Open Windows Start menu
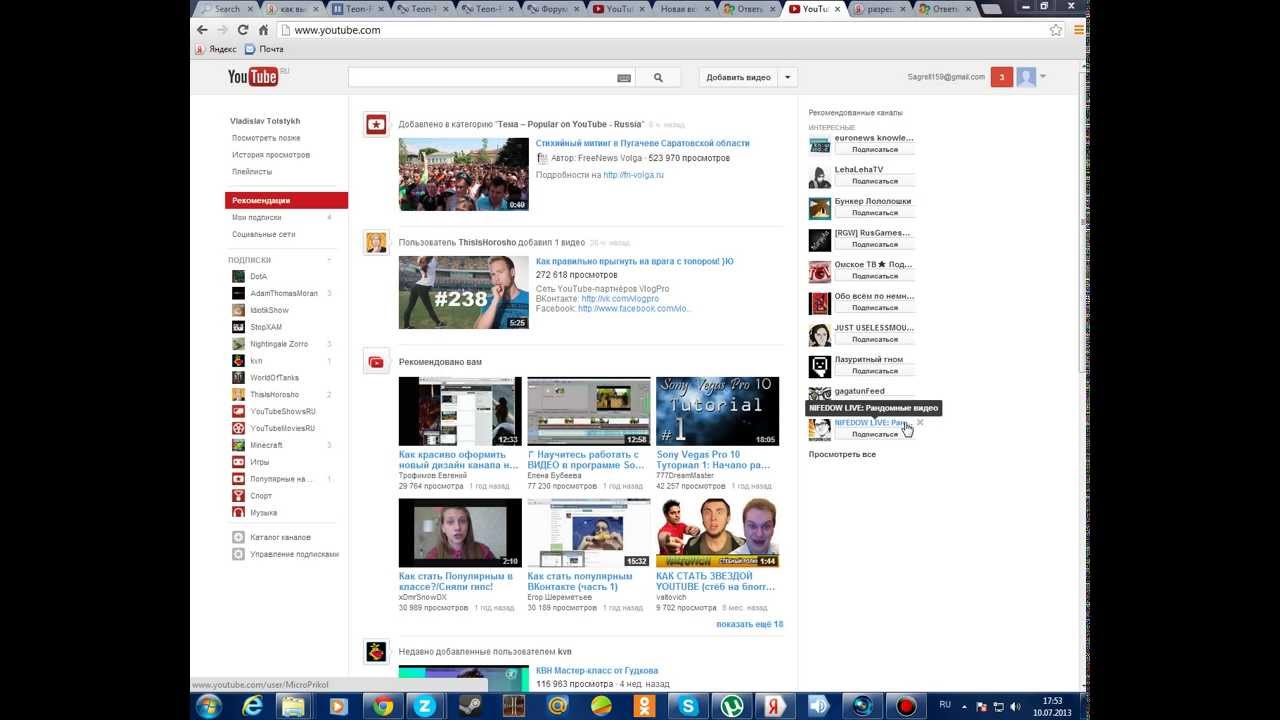The image size is (1280, 720). tap(209, 706)
